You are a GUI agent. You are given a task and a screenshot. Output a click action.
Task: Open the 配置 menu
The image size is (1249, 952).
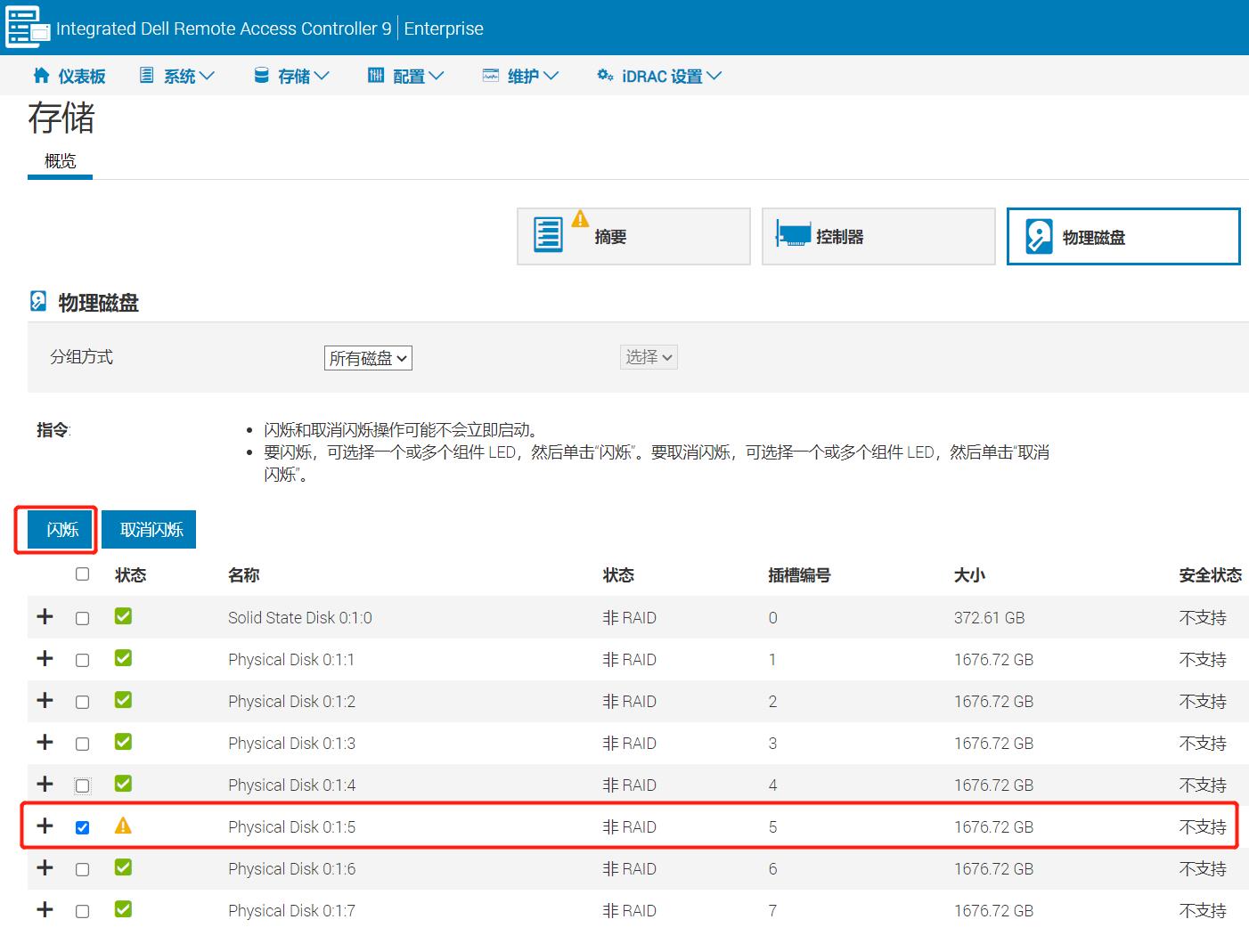pyautogui.click(x=406, y=77)
